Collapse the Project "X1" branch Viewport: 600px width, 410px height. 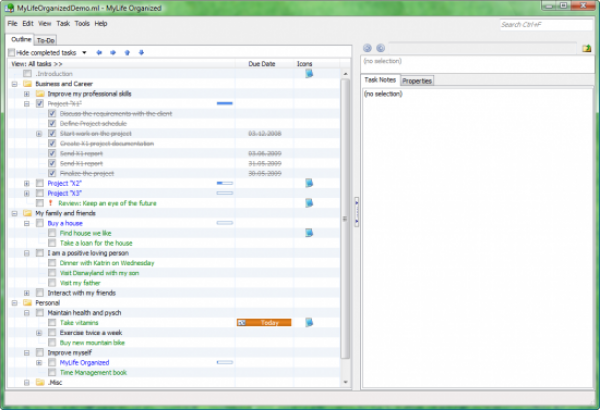[x=27, y=103]
